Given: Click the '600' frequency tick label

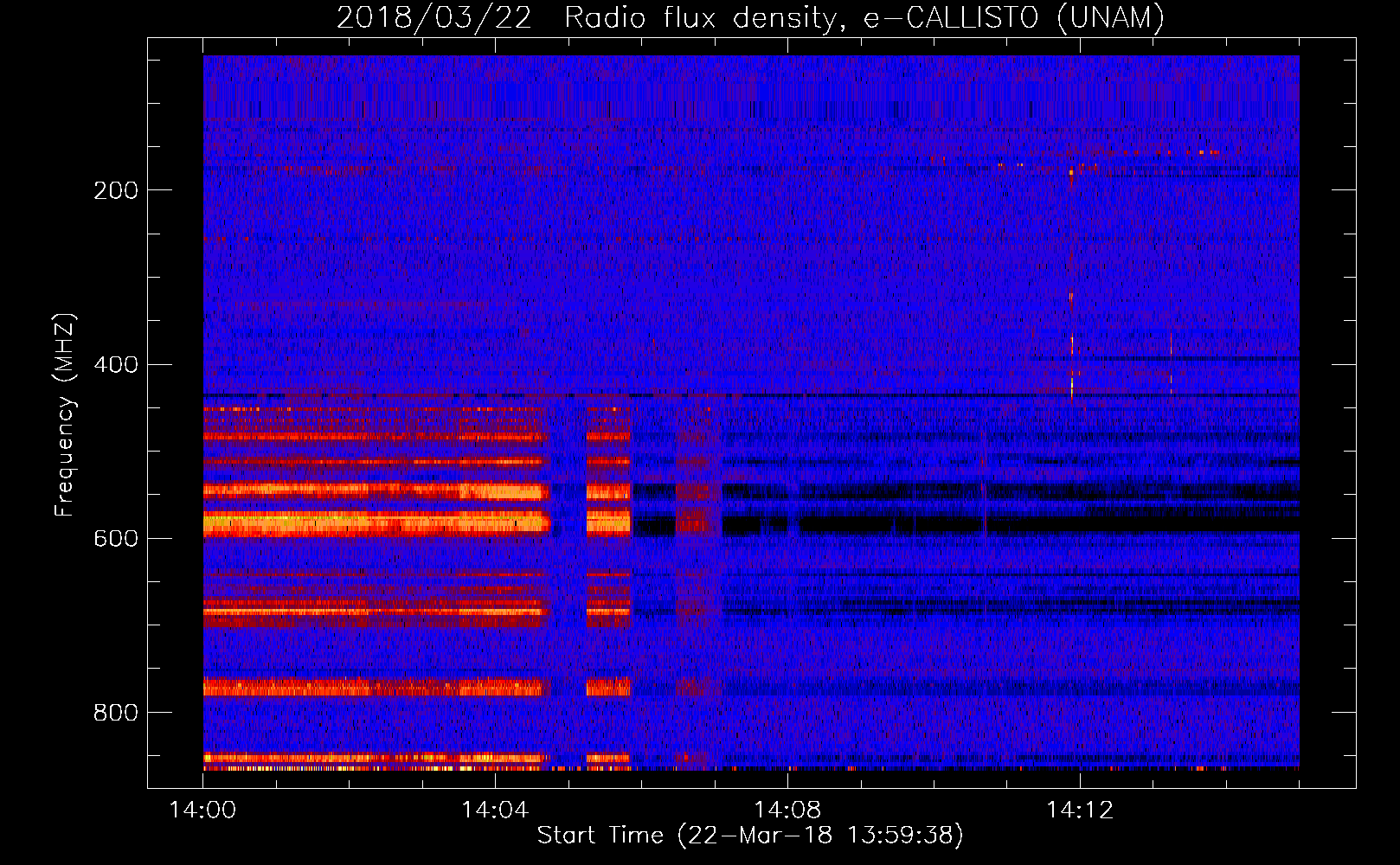Looking at the screenshot, I should [116, 539].
